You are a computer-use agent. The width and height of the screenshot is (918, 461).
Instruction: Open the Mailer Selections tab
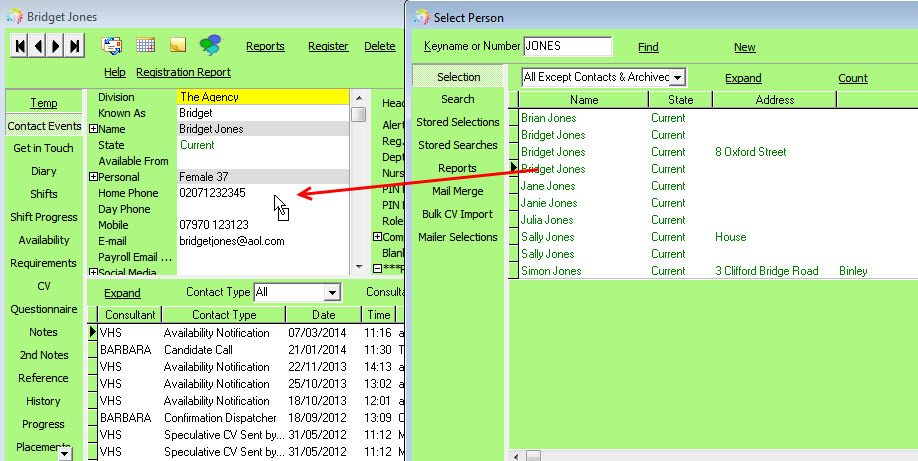coord(458,237)
